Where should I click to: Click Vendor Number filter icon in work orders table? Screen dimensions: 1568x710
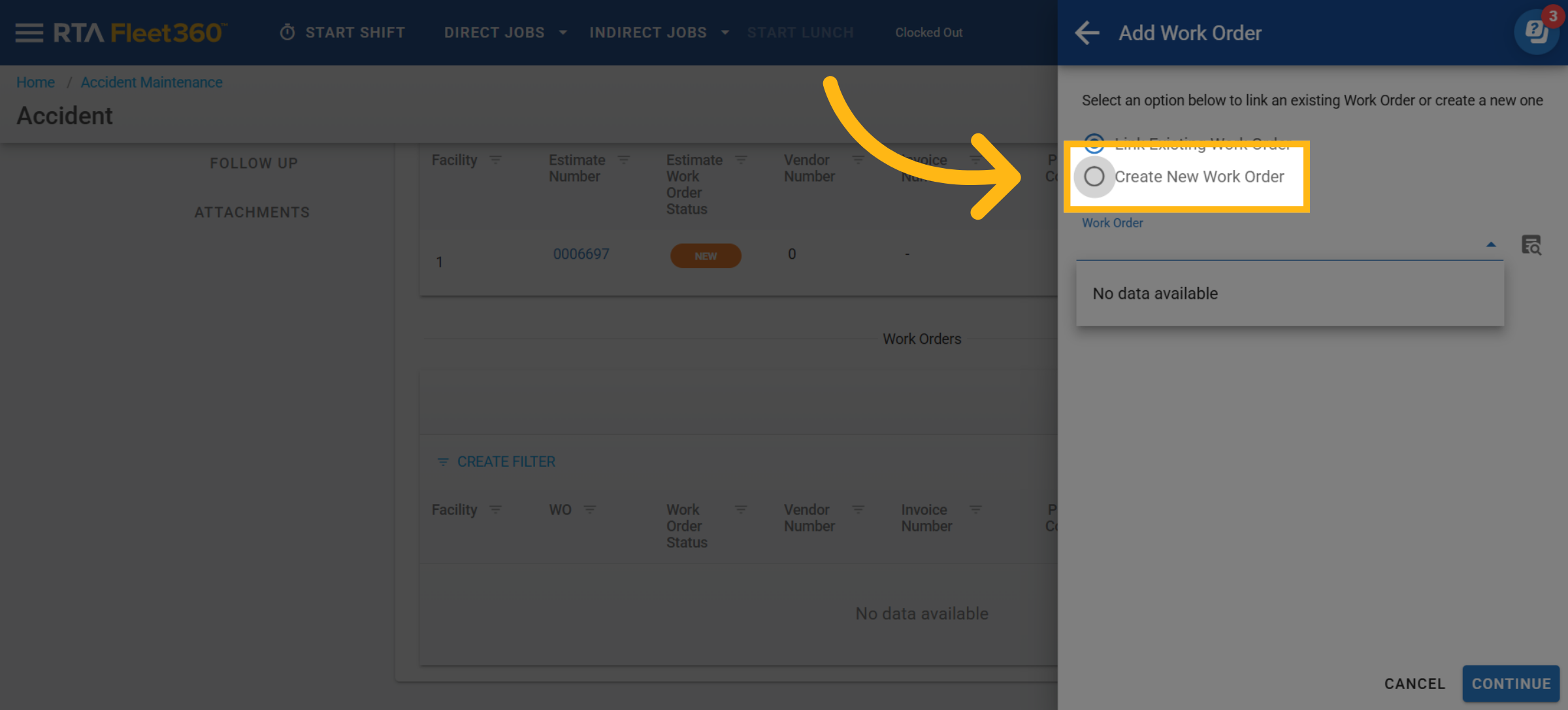click(x=858, y=509)
